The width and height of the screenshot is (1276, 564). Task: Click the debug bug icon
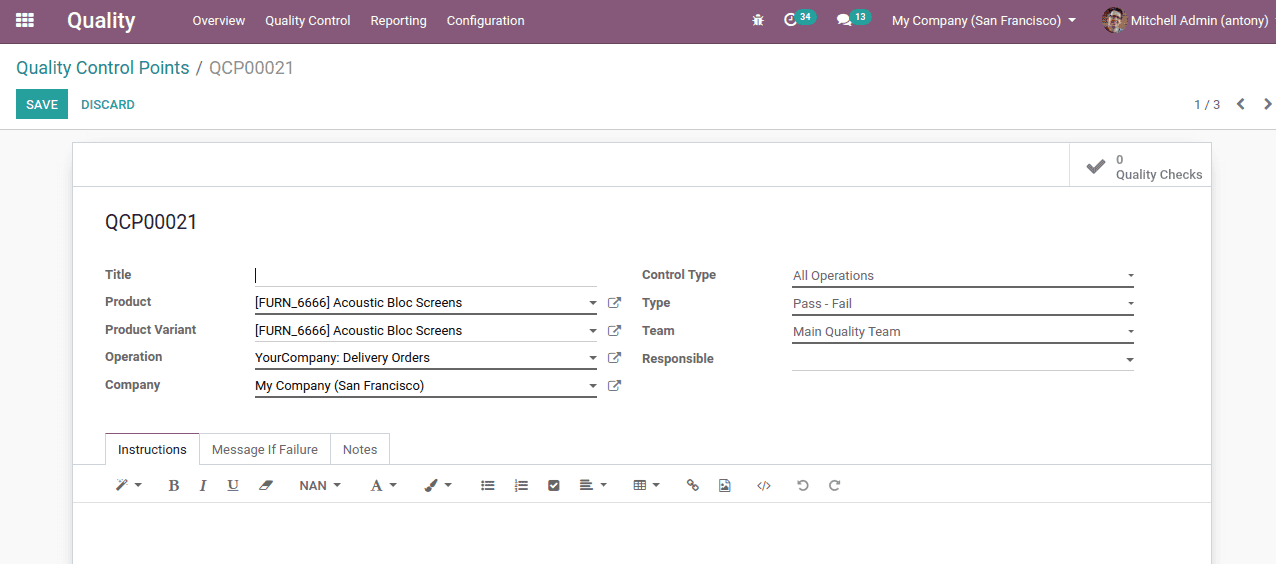(758, 20)
